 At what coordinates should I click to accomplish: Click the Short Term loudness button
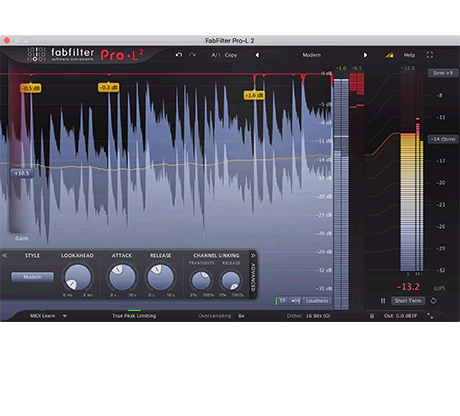pos(408,301)
